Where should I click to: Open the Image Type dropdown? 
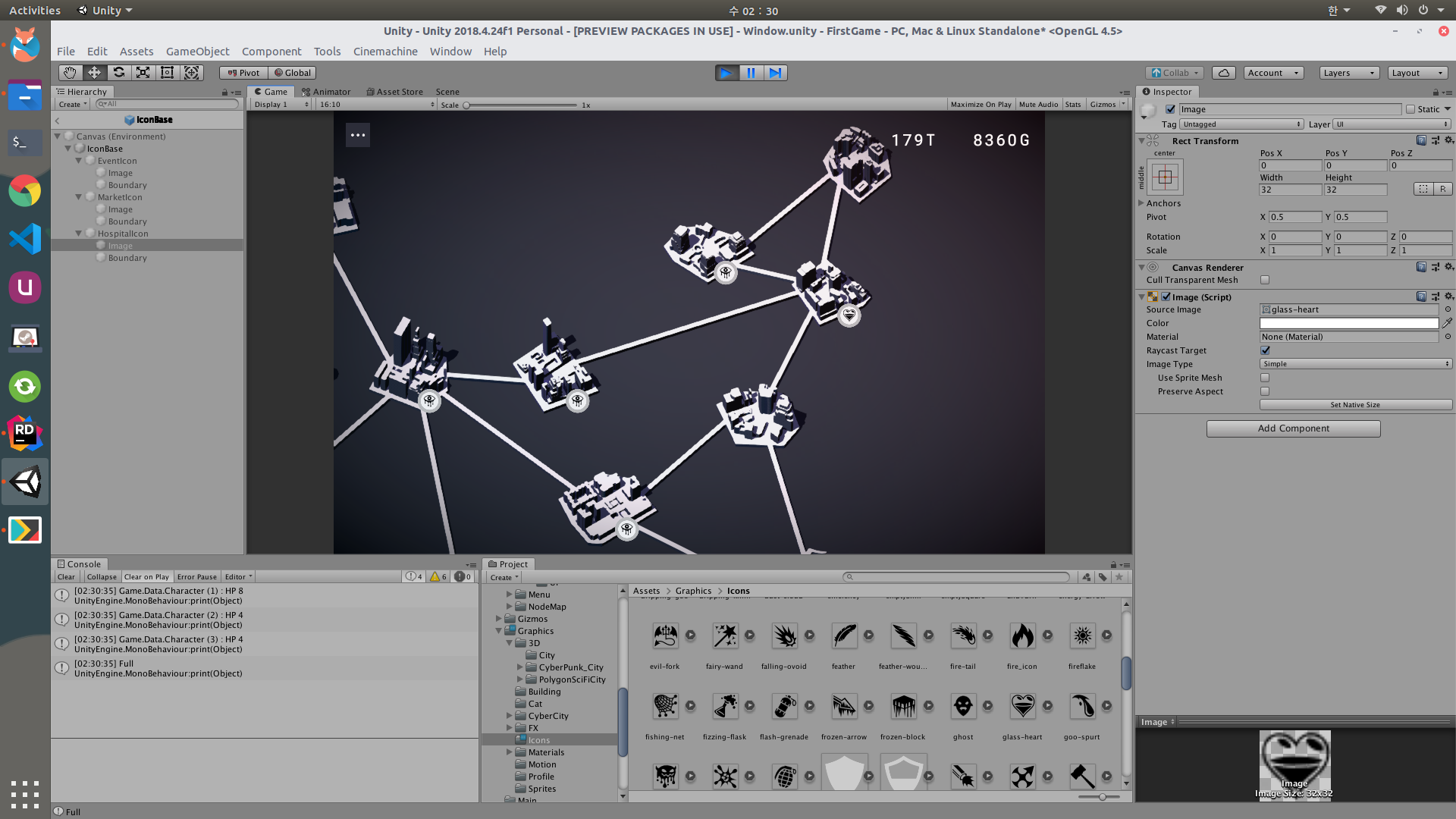1356,364
